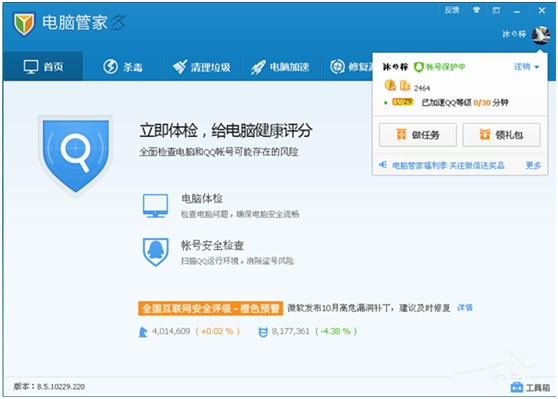Click the version 8.5.10229.220 text
This screenshot has height=399, width=558.
pos(49,387)
